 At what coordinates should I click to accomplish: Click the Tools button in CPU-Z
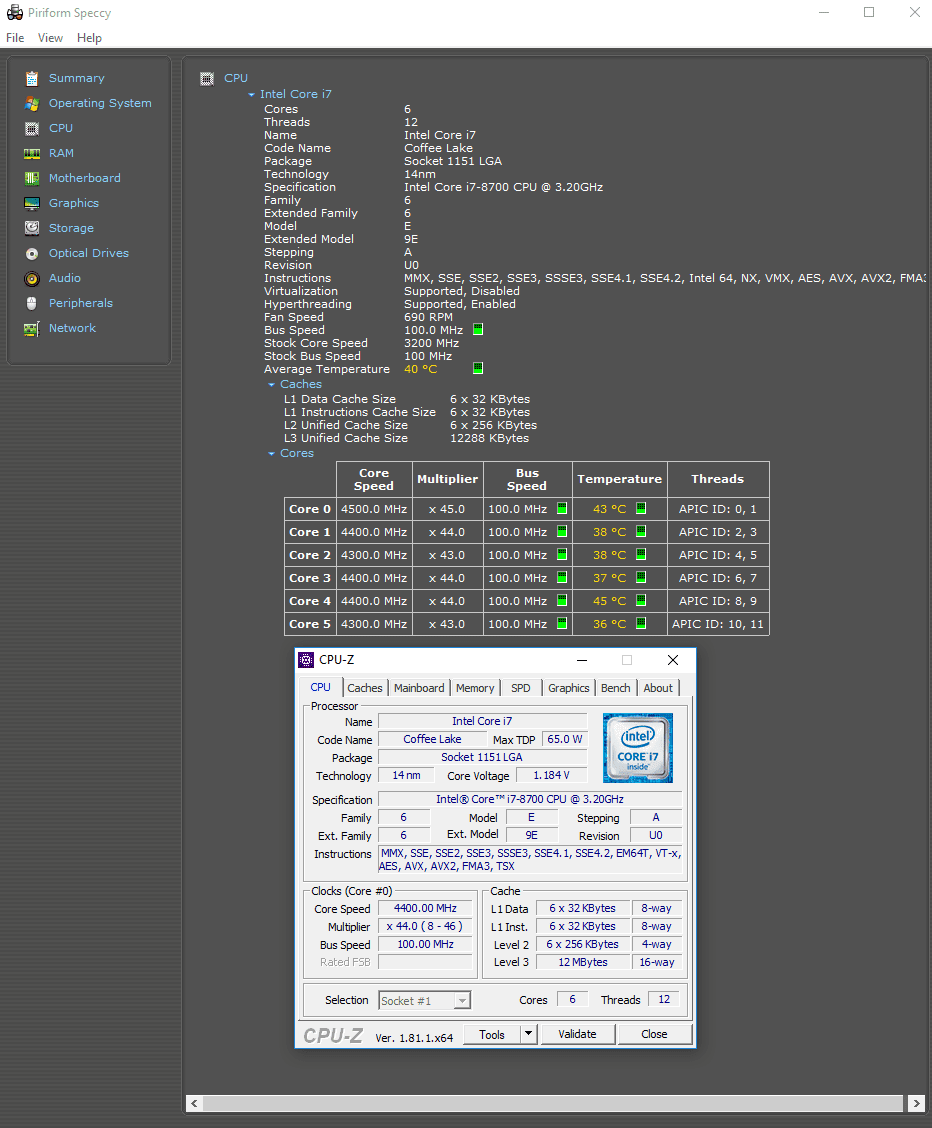pos(492,1034)
